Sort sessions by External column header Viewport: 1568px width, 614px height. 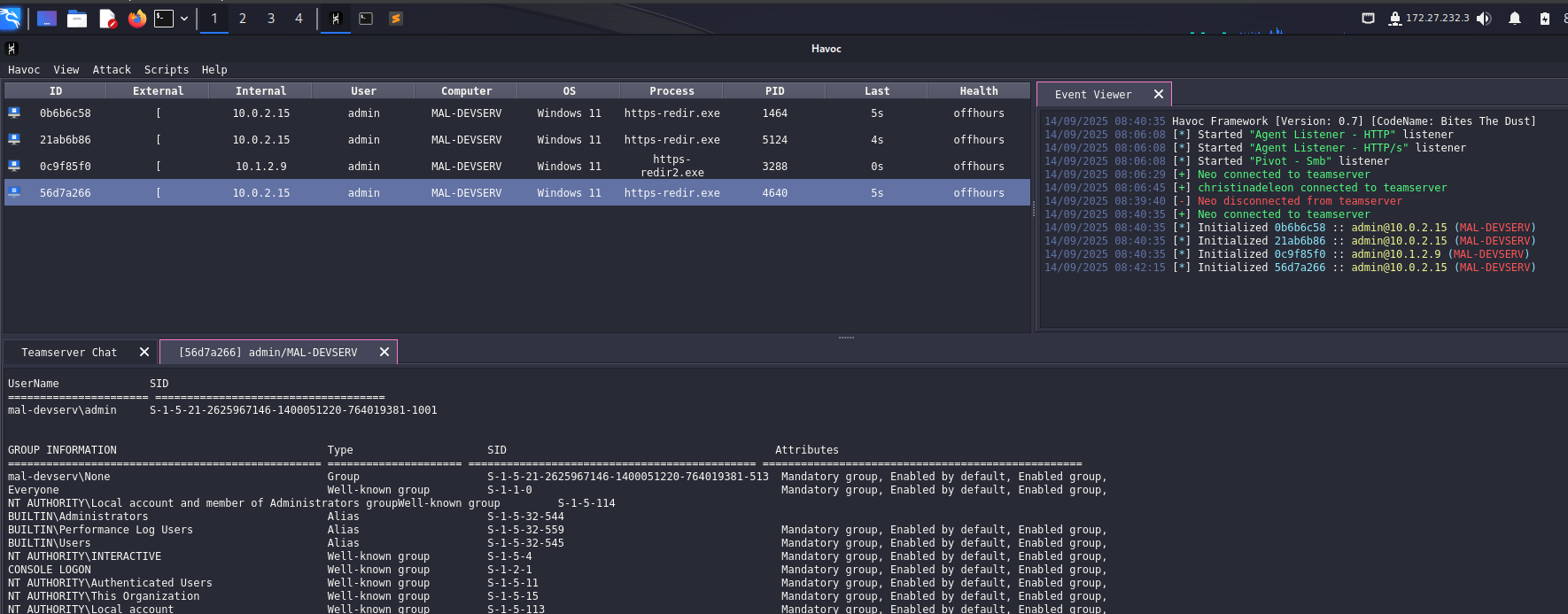click(x=159, y=91)
